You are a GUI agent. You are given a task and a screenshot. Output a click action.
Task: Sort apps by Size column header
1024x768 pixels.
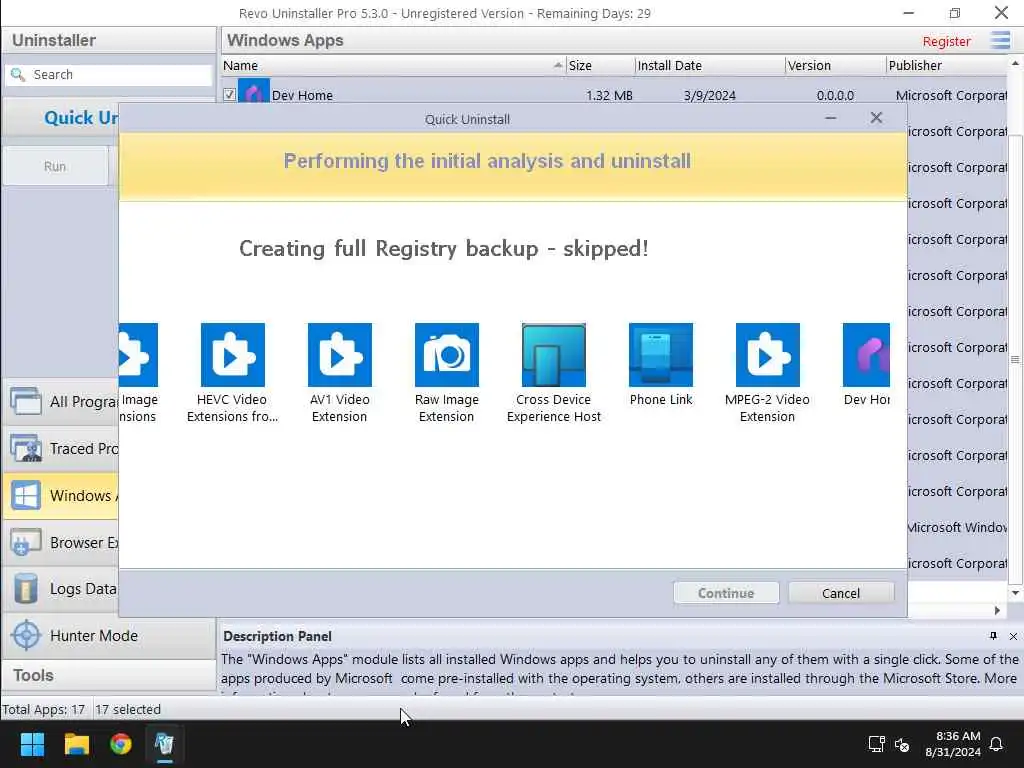(600, 65)
